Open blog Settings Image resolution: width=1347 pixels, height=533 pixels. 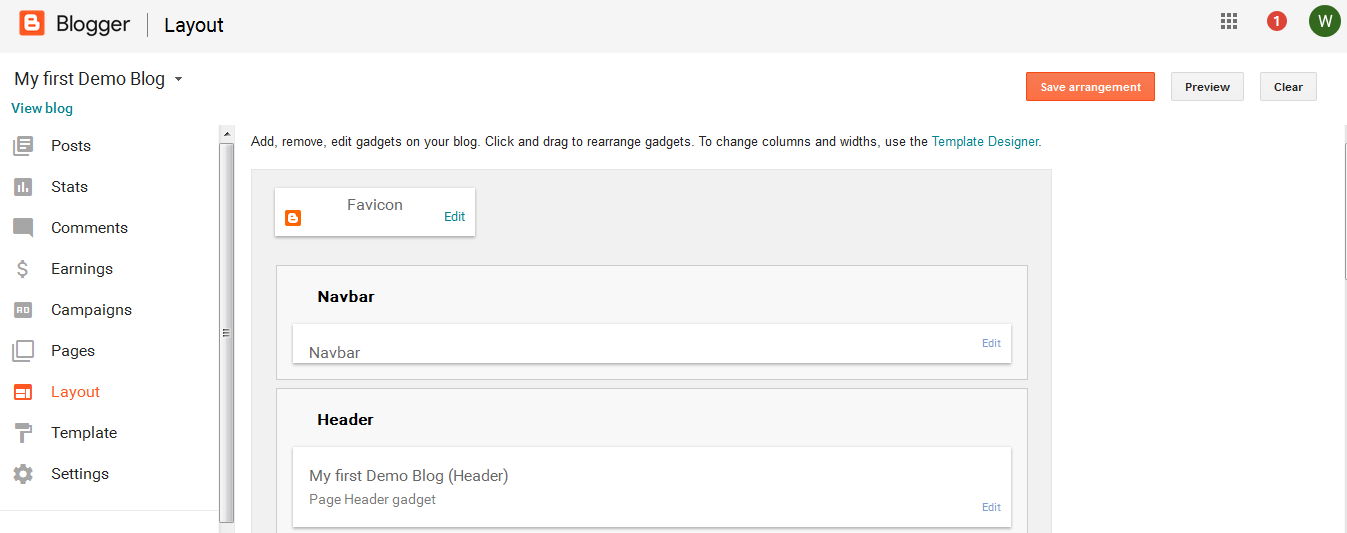coord(80,474)
